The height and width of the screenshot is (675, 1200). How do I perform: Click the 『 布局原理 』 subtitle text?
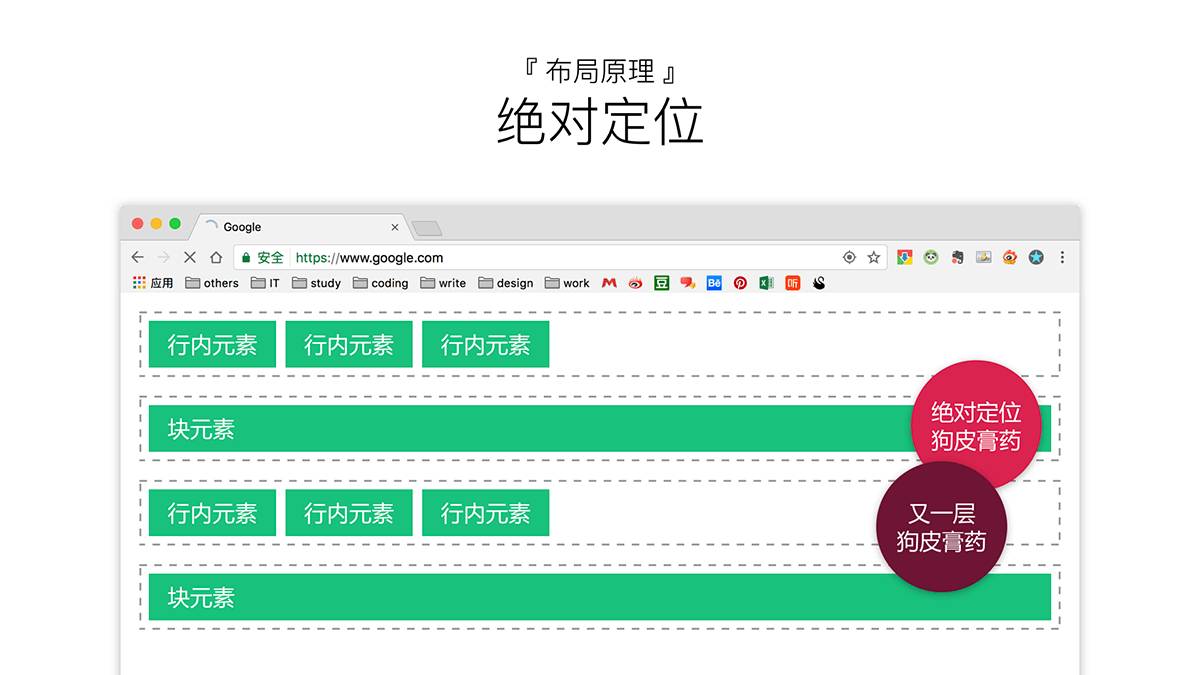point(600,71)
